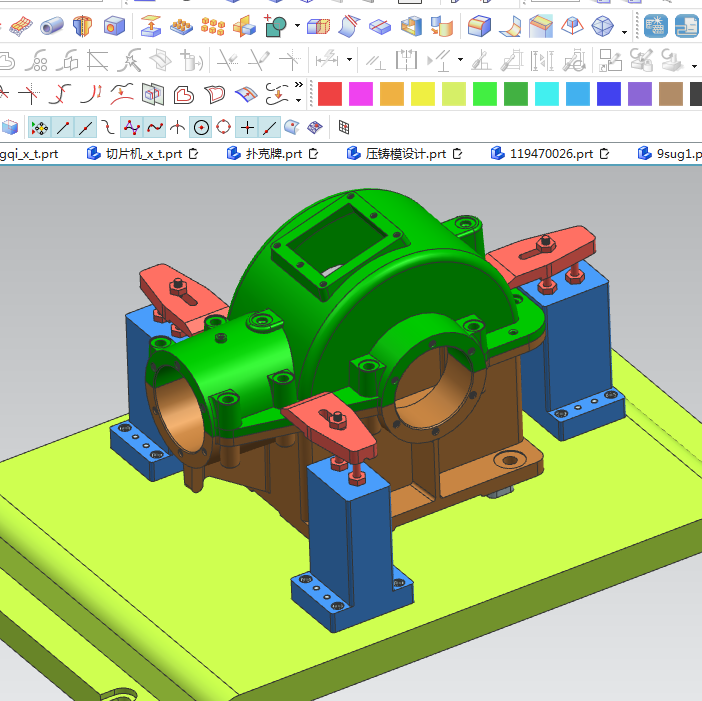Pick the purple color swatch

640,94
